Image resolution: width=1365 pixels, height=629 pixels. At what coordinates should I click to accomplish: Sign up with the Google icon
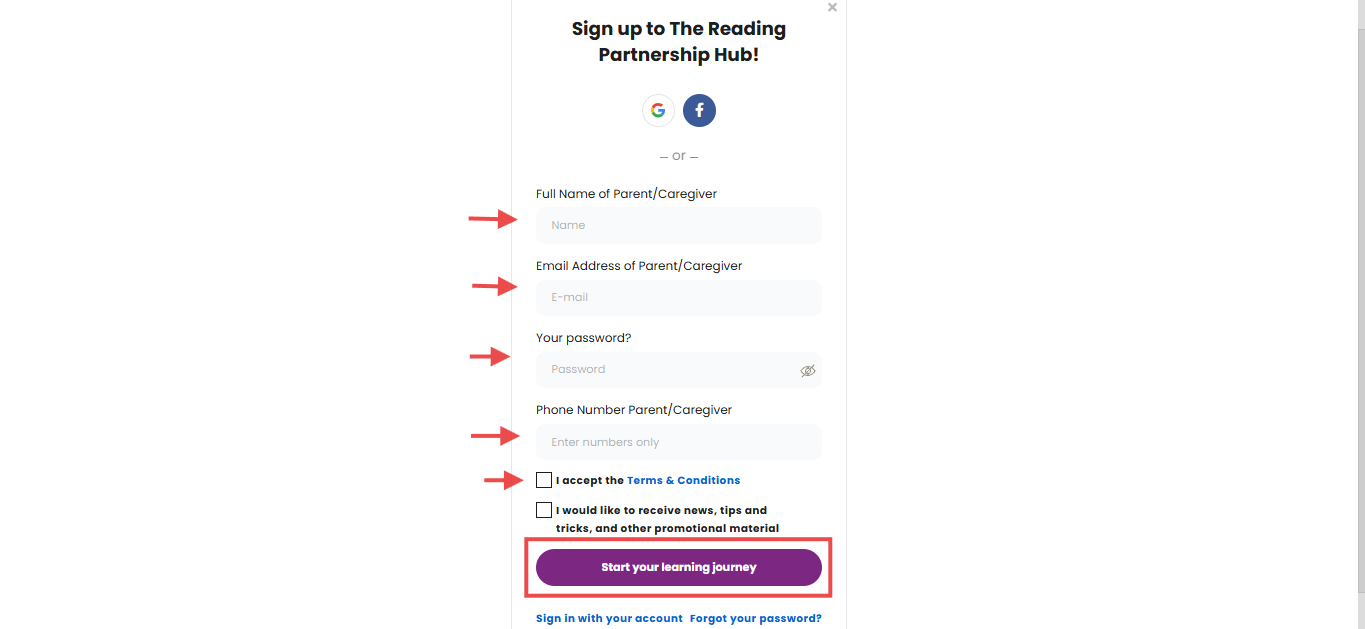click(658, 110)
